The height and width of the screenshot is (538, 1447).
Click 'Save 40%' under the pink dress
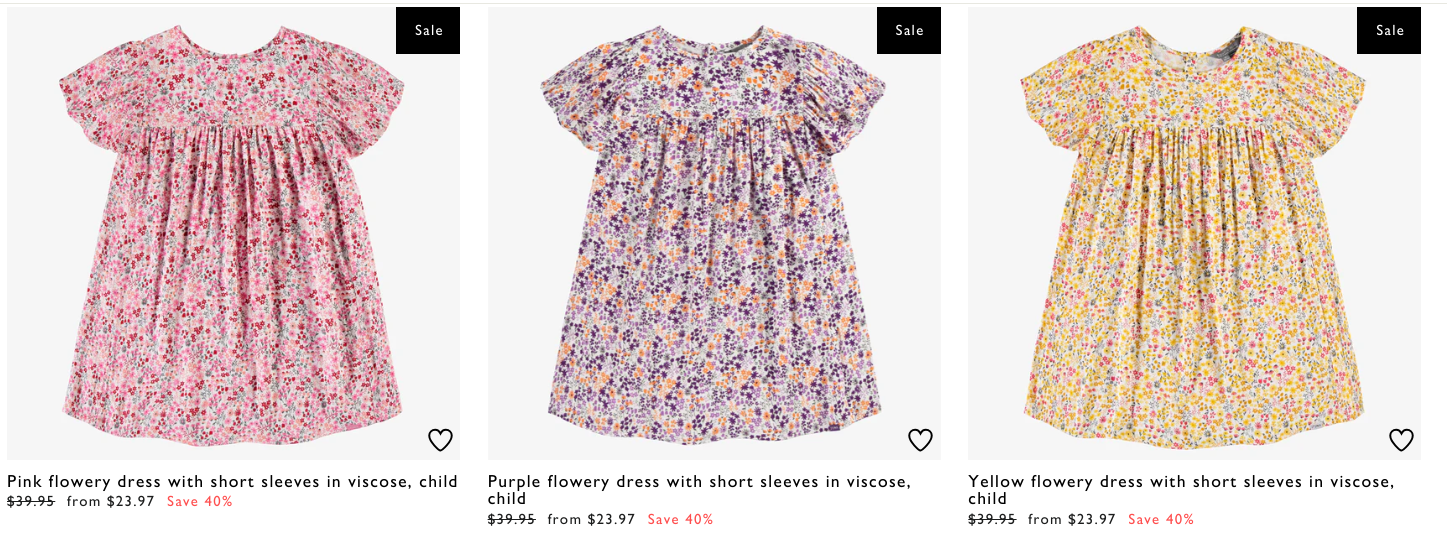(x=200, y=502)
